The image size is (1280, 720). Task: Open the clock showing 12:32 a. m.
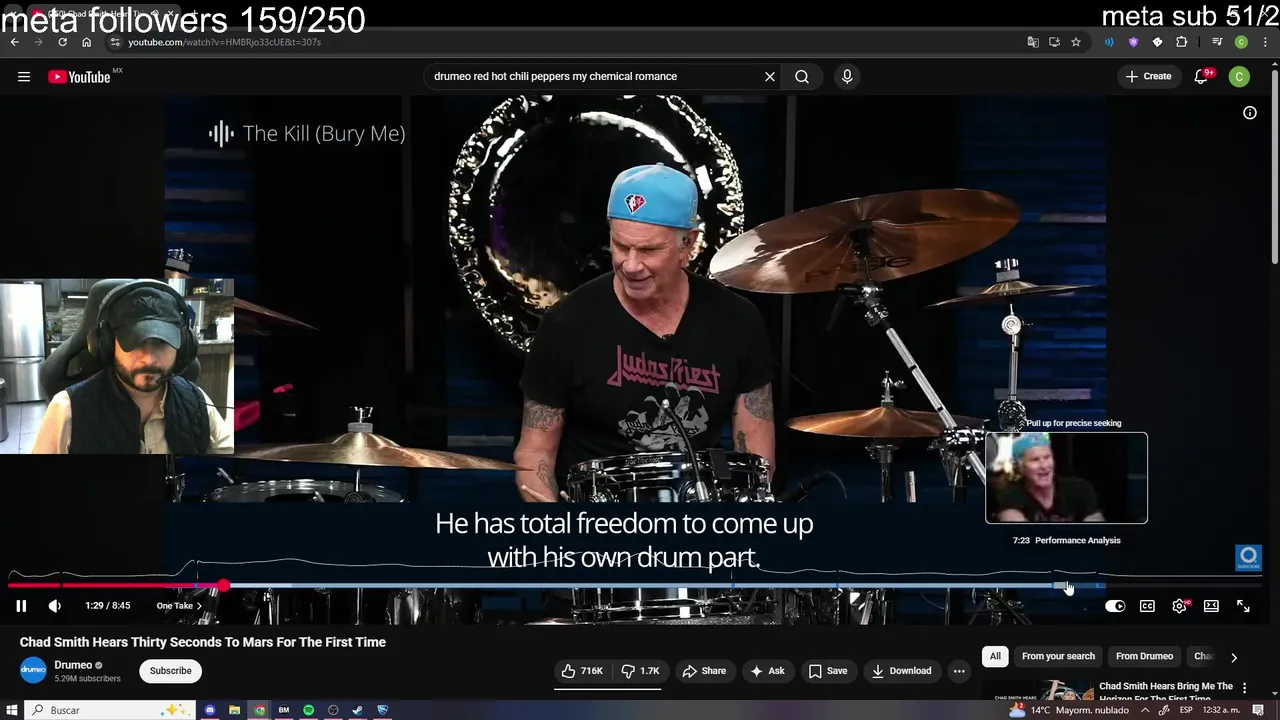click(1220, 710)
